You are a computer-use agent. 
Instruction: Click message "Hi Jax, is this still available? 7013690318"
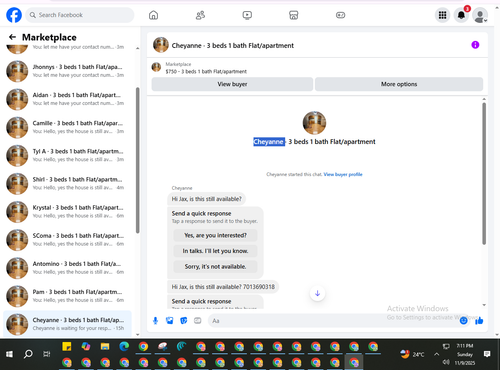[223, 287]
